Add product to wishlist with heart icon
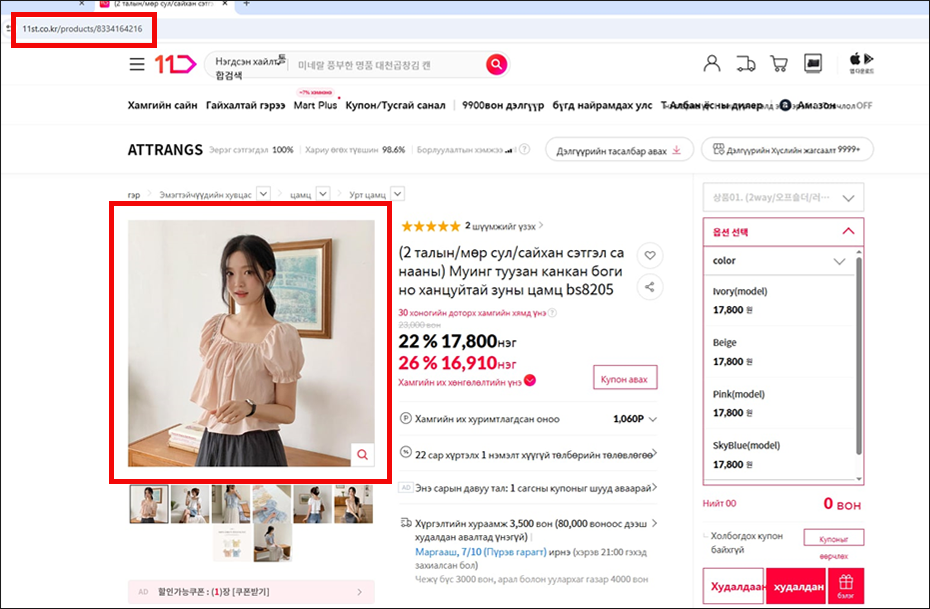 click(x=650, y=256)
